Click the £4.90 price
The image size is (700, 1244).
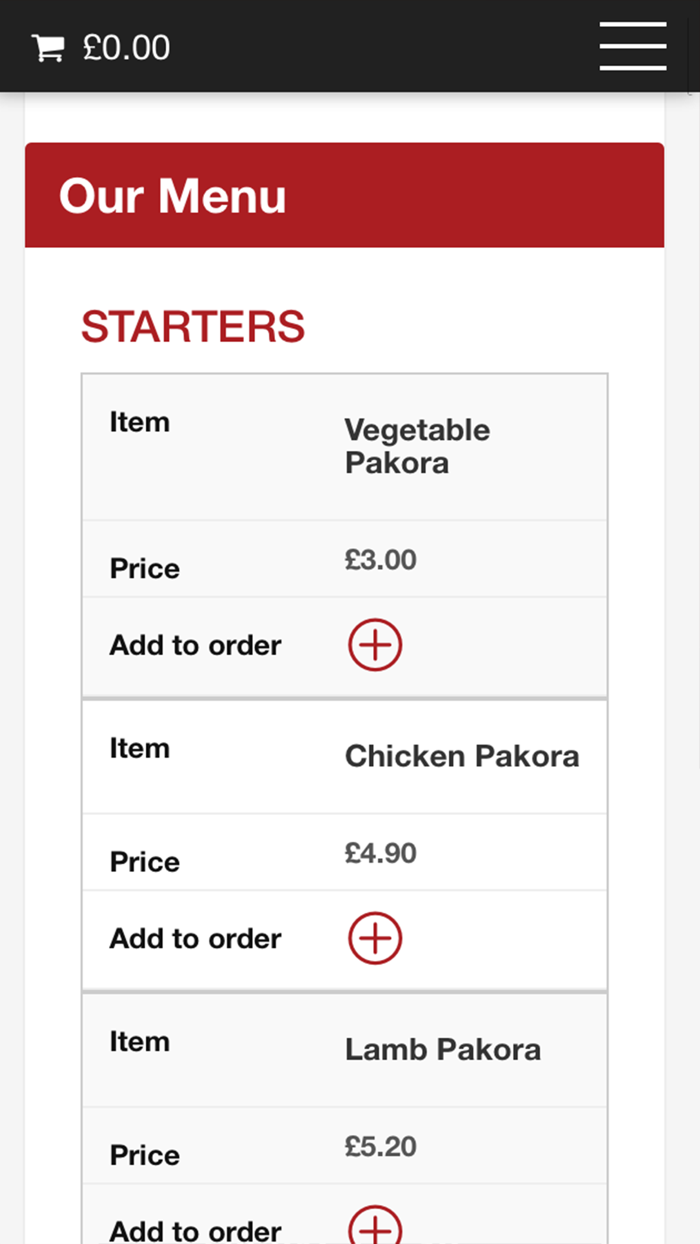coord(381,853)
